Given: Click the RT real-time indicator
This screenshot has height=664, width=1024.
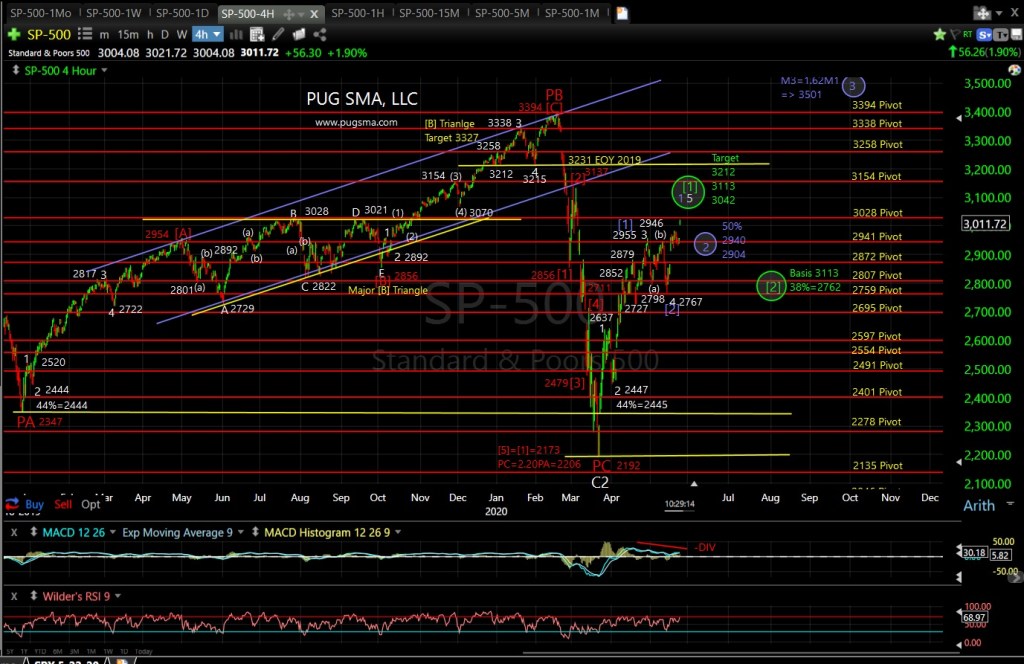Looking at the screenshot, I should tap(967, 34).
